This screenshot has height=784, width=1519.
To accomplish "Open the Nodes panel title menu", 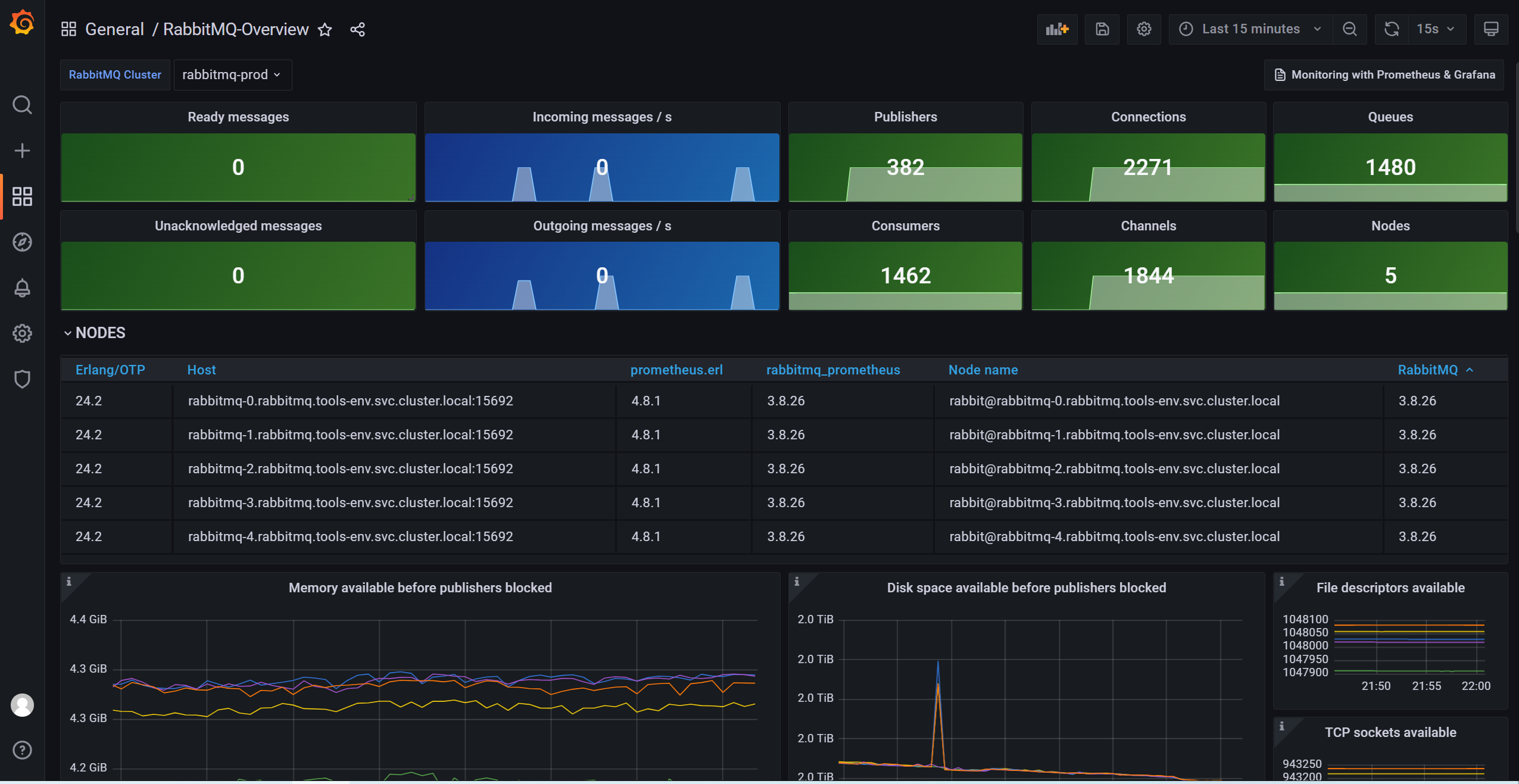I will [x=1390, y=226].
